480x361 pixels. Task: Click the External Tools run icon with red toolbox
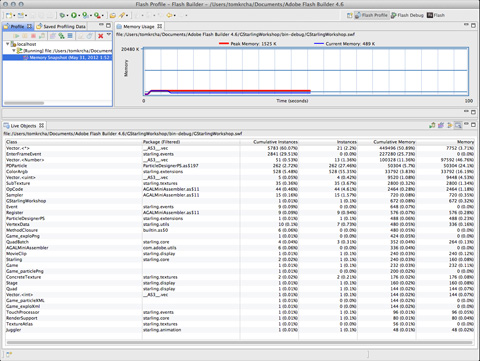click(97, 15)
